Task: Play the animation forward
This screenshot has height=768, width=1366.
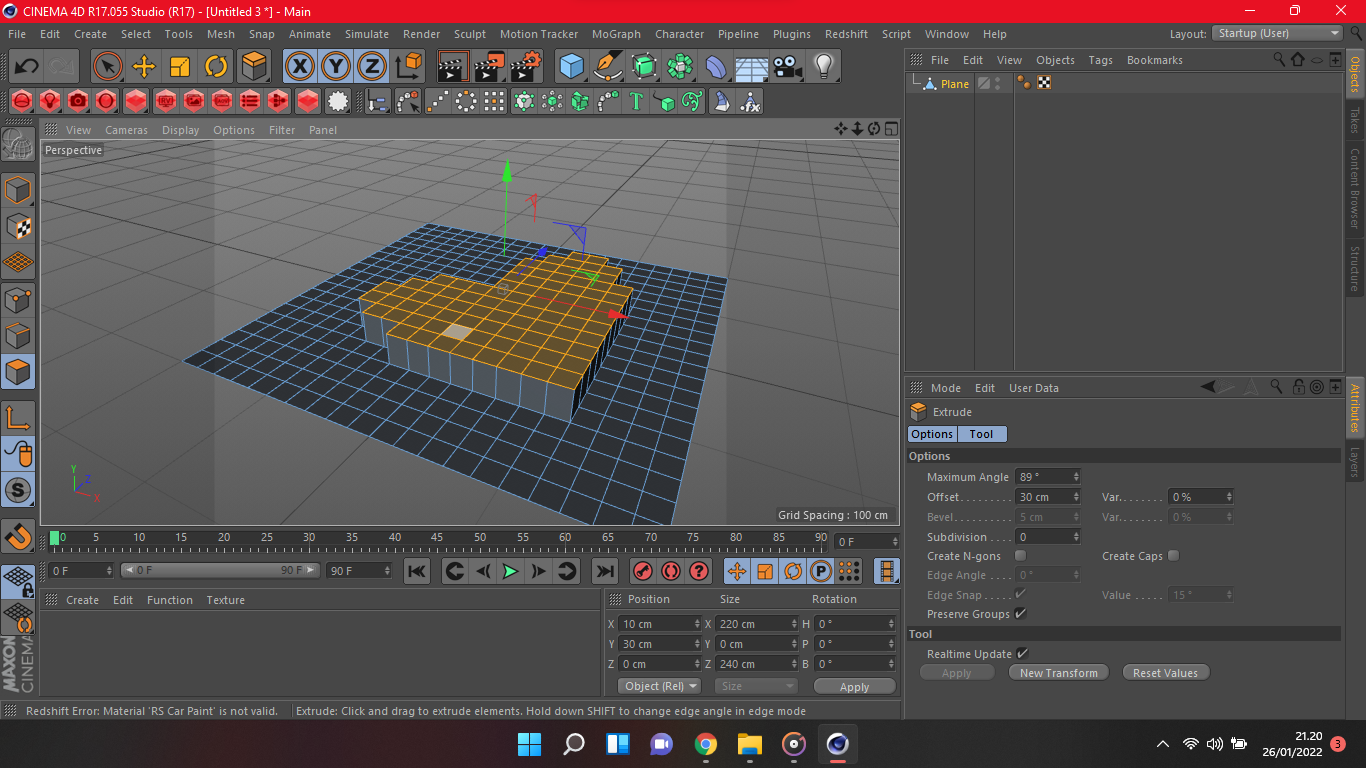Action: point(510,571)
